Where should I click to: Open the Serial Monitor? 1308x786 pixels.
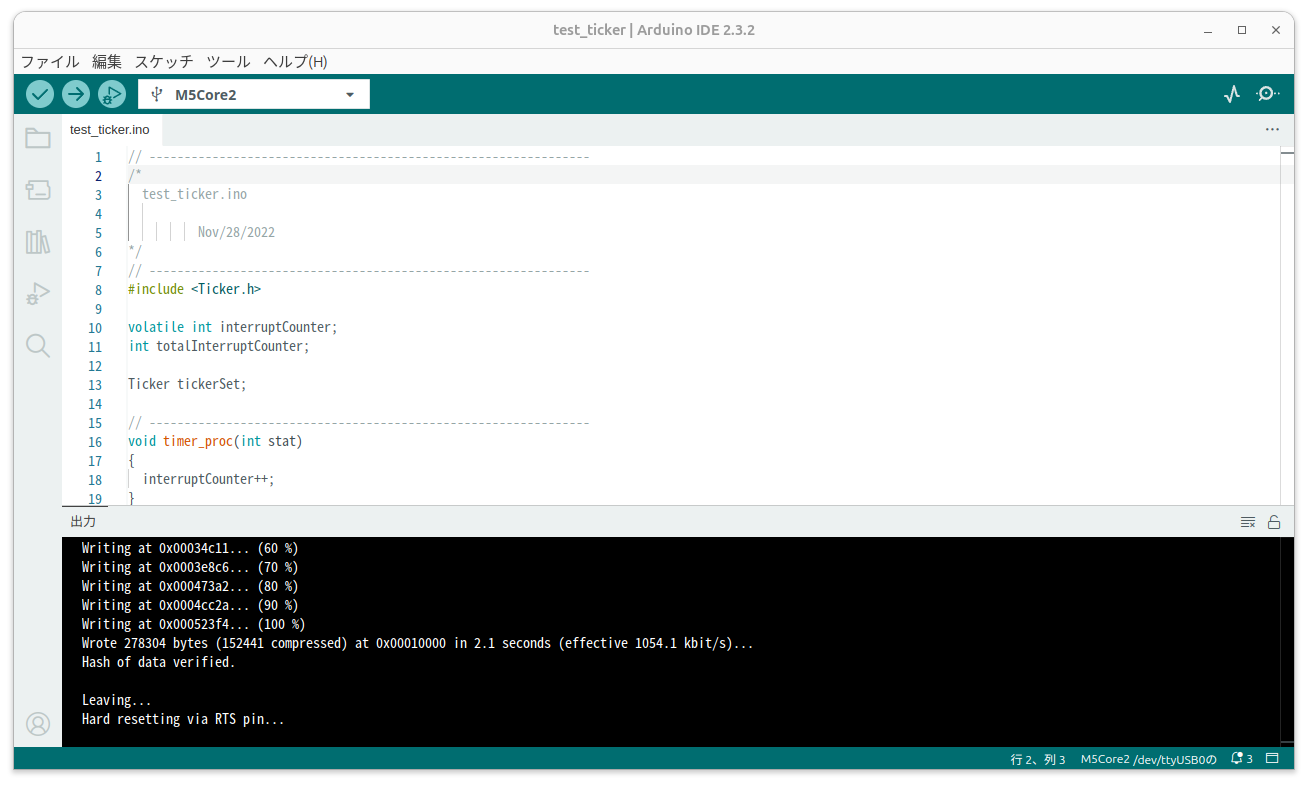coord(1267,93)
